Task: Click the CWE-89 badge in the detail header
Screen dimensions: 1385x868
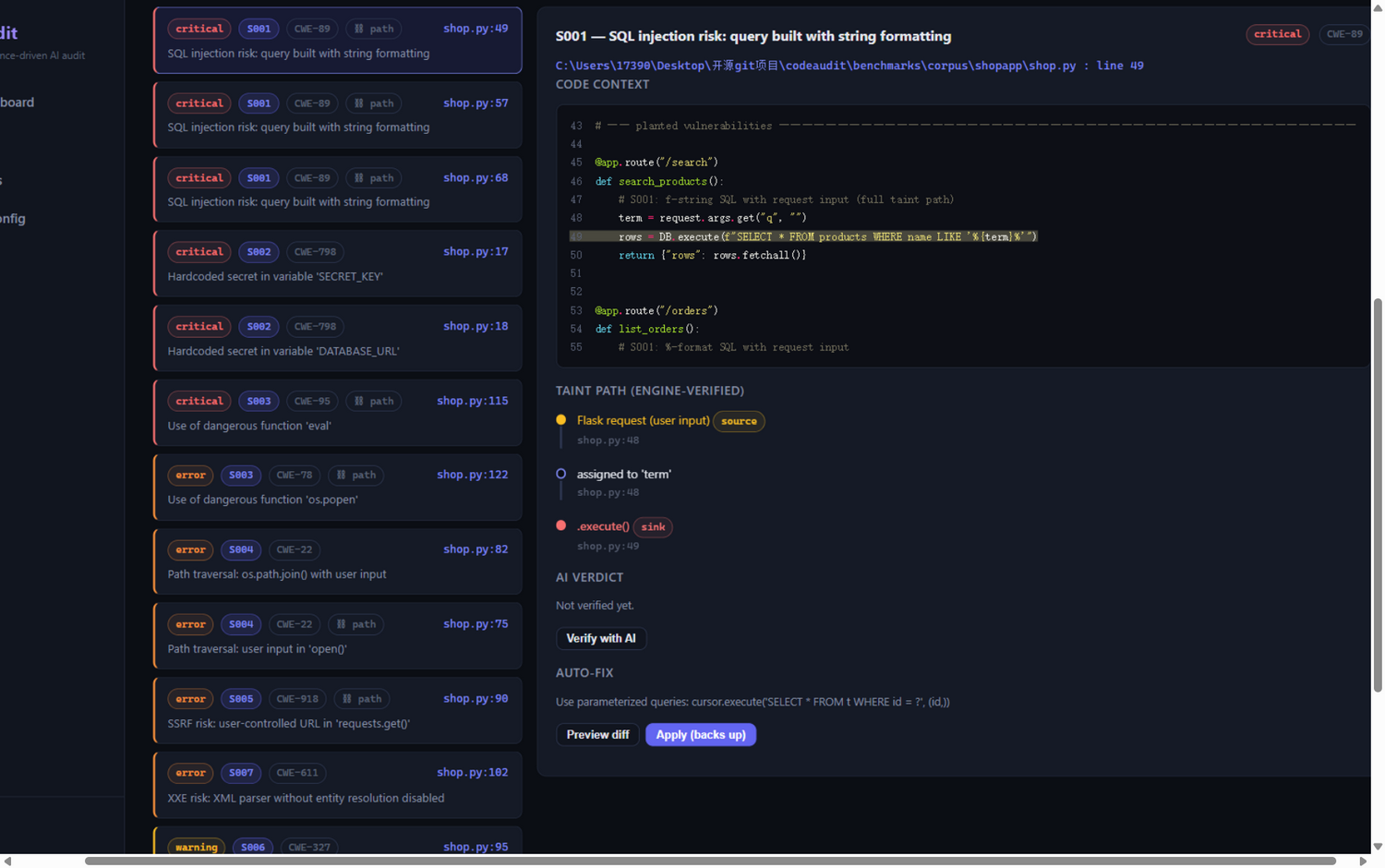Action: tap(1343, 34)
